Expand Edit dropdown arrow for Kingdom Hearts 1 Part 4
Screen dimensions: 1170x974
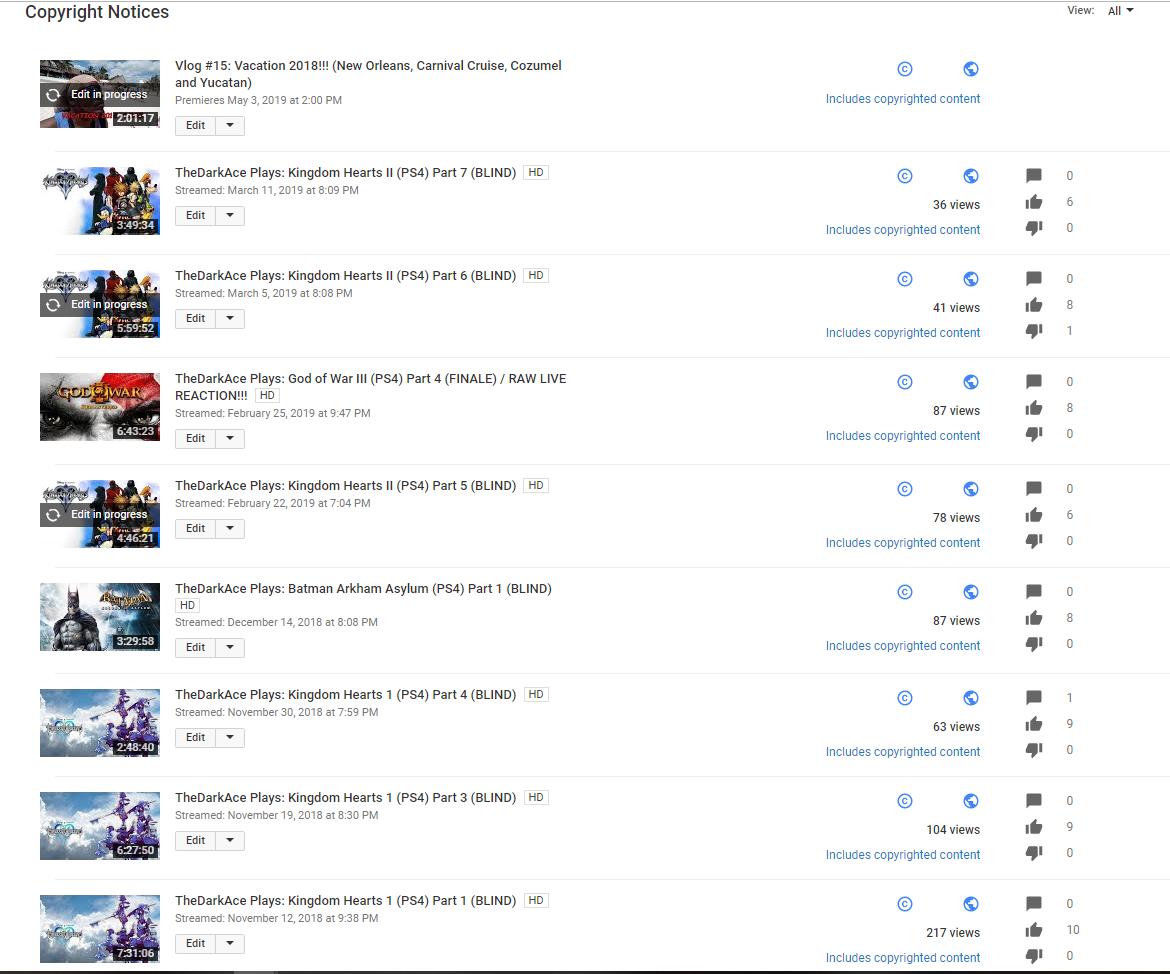click(x=230, y=737)
